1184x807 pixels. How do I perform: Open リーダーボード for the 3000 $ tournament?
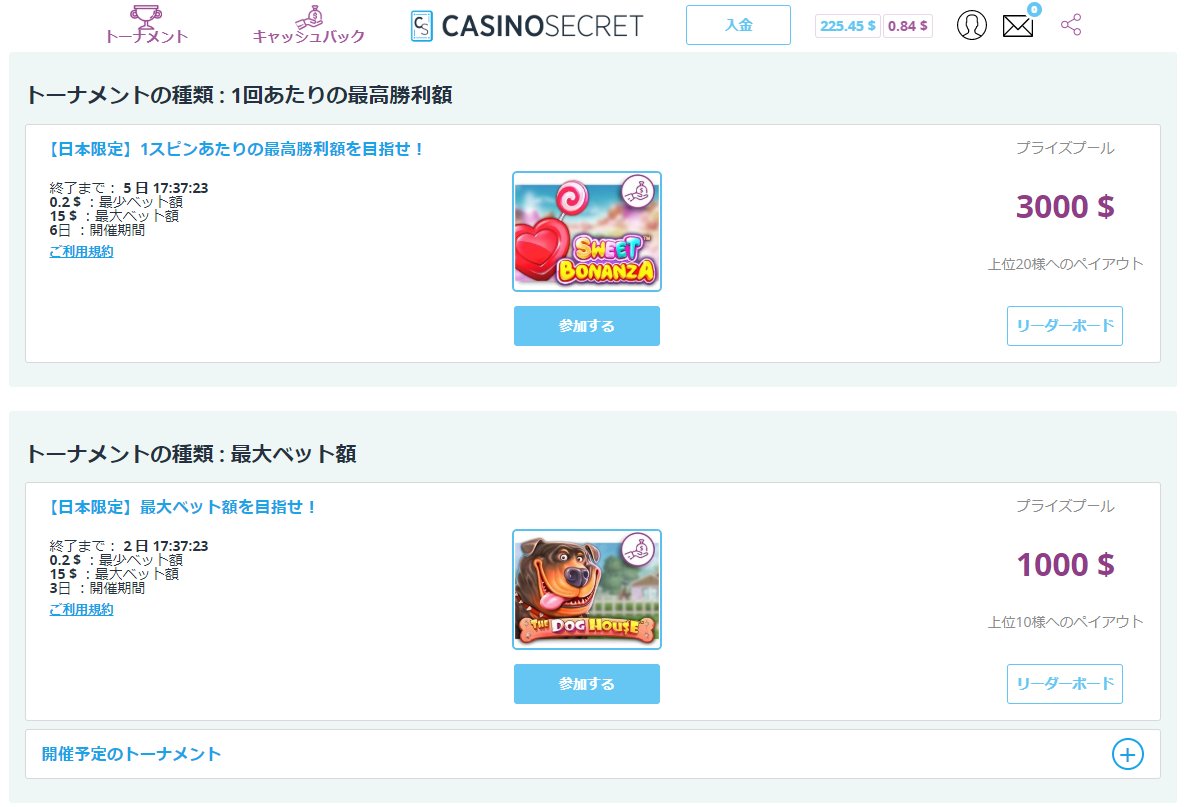pos(1065,326)
